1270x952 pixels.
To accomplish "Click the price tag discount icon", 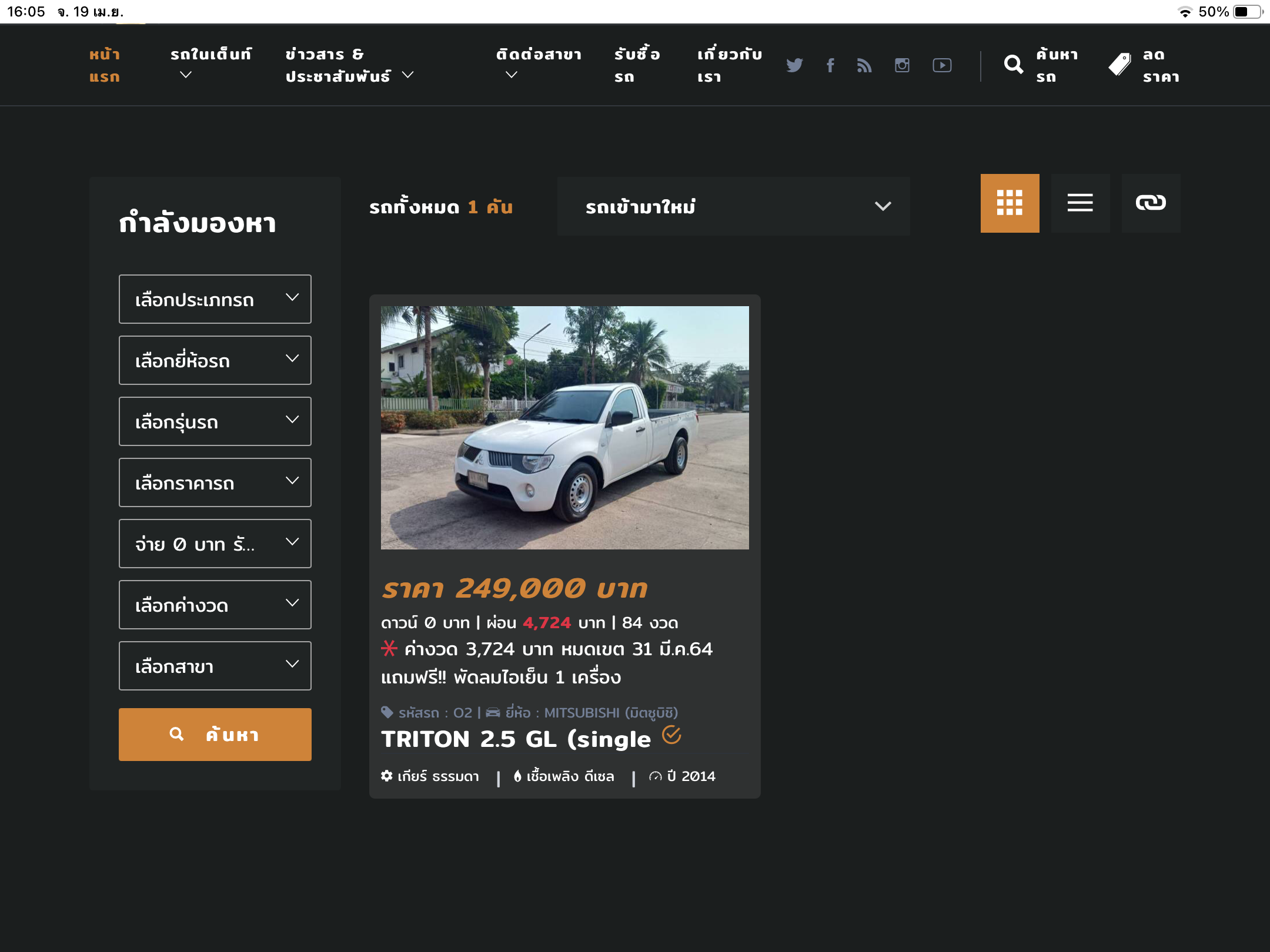I will tap(1119, 65).
